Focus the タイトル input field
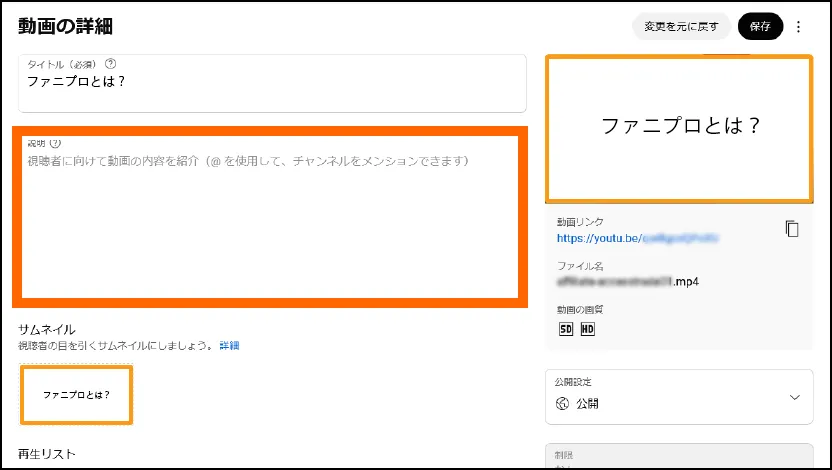This screenshot has height=470, width=832. (272, 84)
